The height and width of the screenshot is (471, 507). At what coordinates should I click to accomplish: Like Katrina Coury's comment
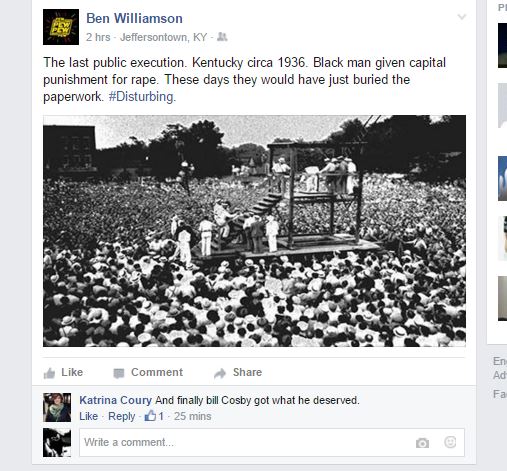point(89,416)
